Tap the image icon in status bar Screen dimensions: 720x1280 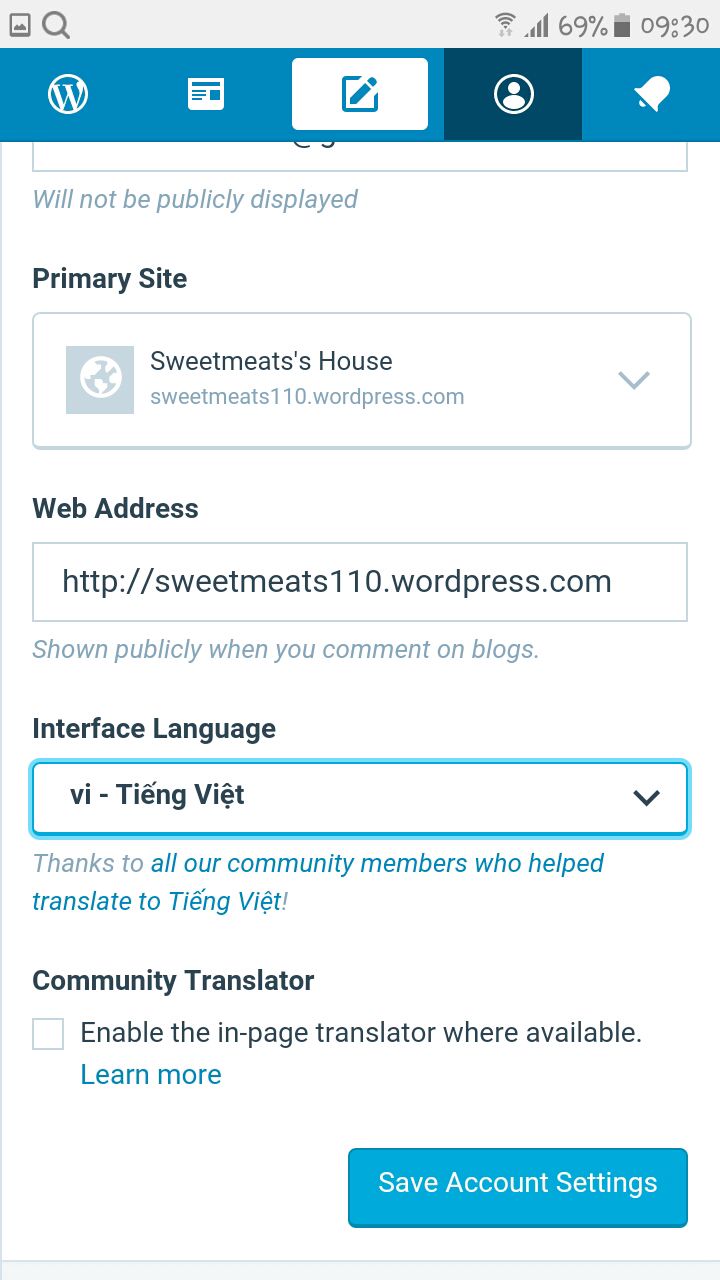coord(20,25)
